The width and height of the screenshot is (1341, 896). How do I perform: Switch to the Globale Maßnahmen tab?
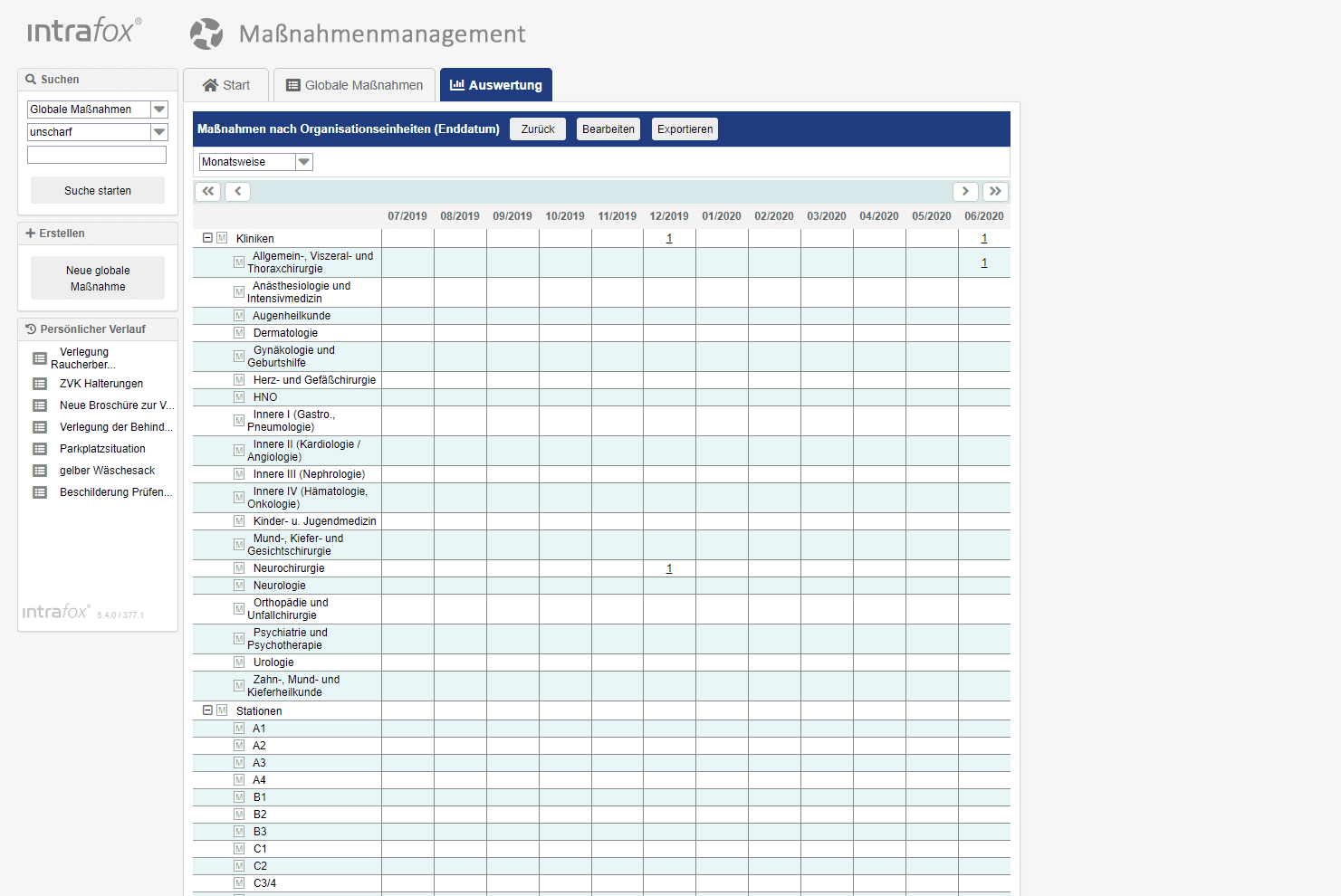pos(354,84)
